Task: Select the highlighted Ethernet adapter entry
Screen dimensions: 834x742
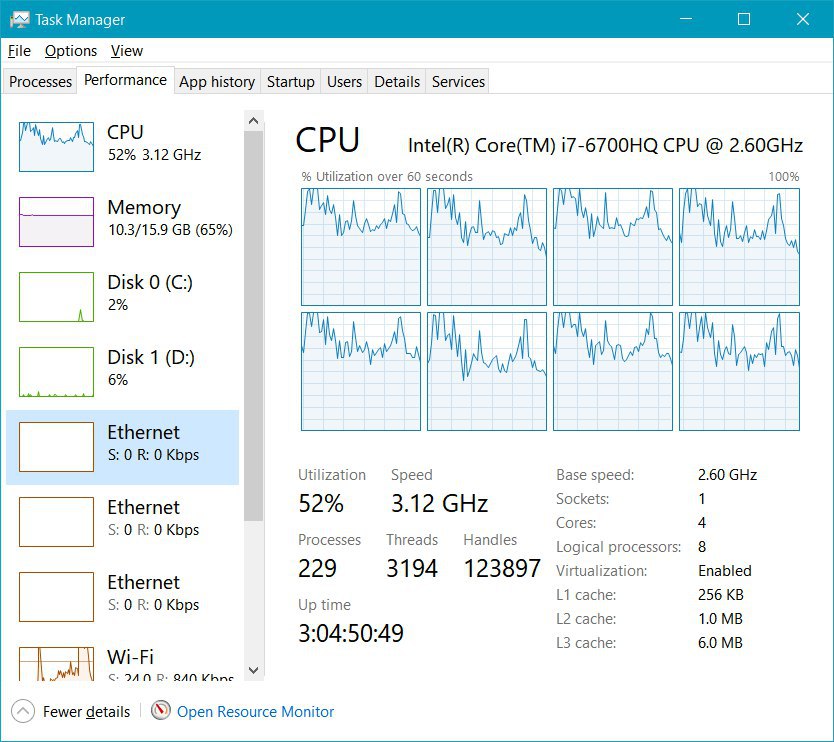Action: tap(122, 447)
